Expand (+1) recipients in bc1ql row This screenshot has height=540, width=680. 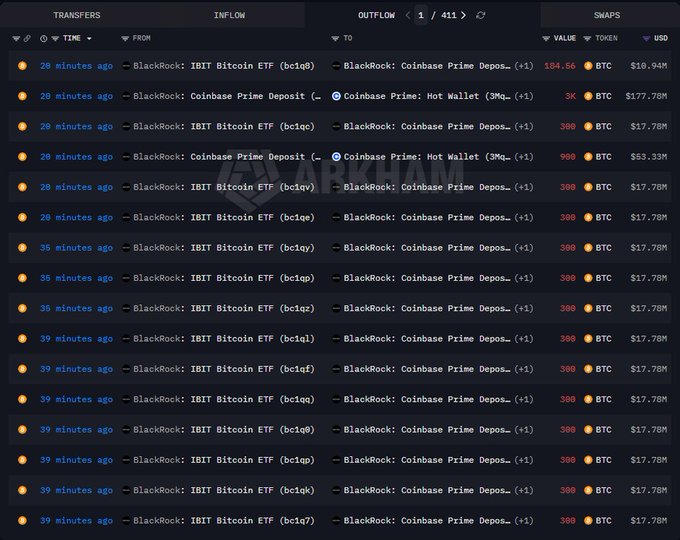tap(524, 339)
